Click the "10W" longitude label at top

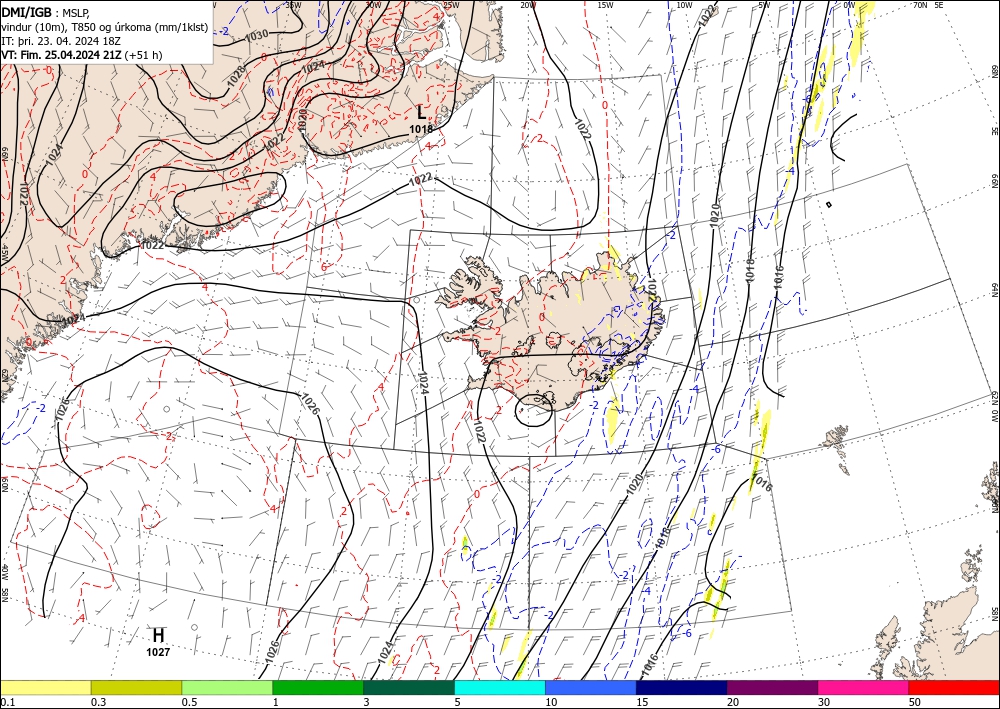pyautogui.click(x=684, y=4)
